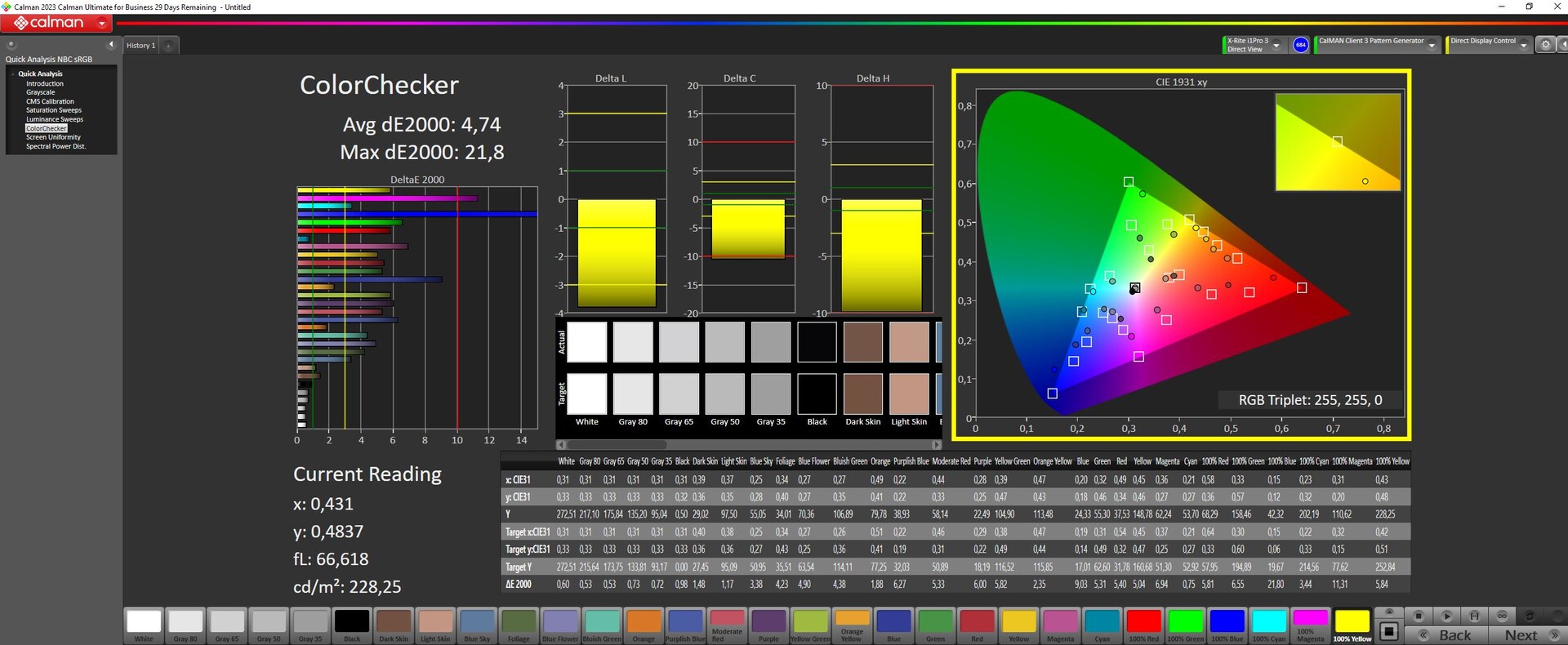Open the settings gear icon
Image resolution: width=1568 pixels, height=645 pixels.
point(1545,45)
